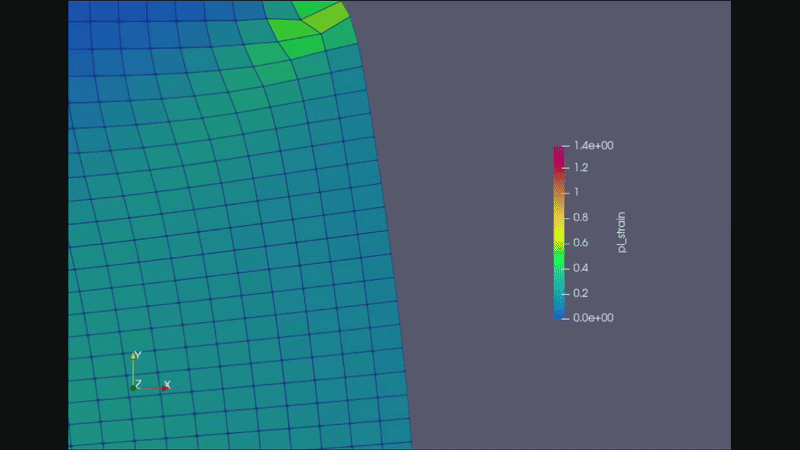Click the 1.2 tick label on legend

click(x=580, y=168)
